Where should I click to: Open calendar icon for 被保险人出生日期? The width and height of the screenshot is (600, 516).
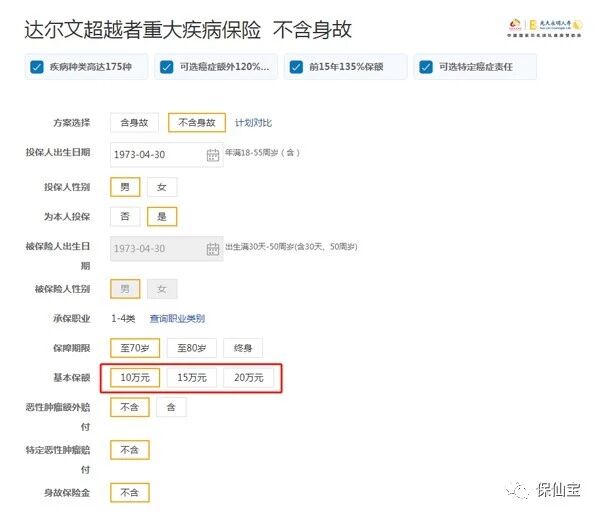coord(213,249)
